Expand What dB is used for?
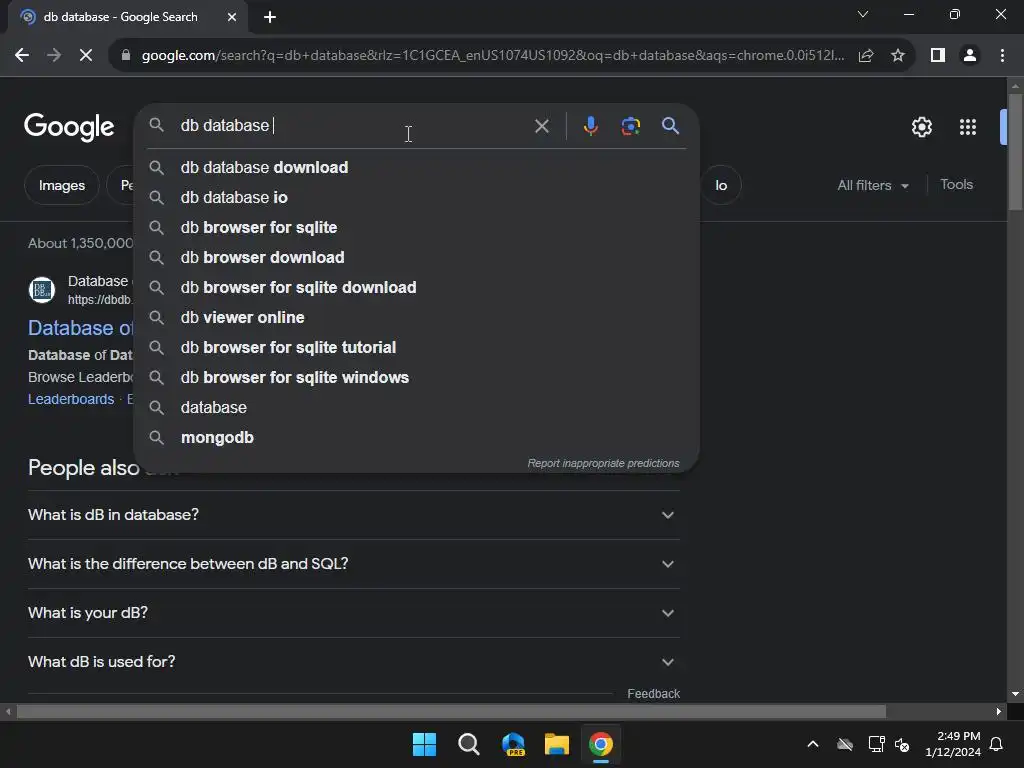The width and height of the screenshot is (1024, 768). [x=353, y=662]
